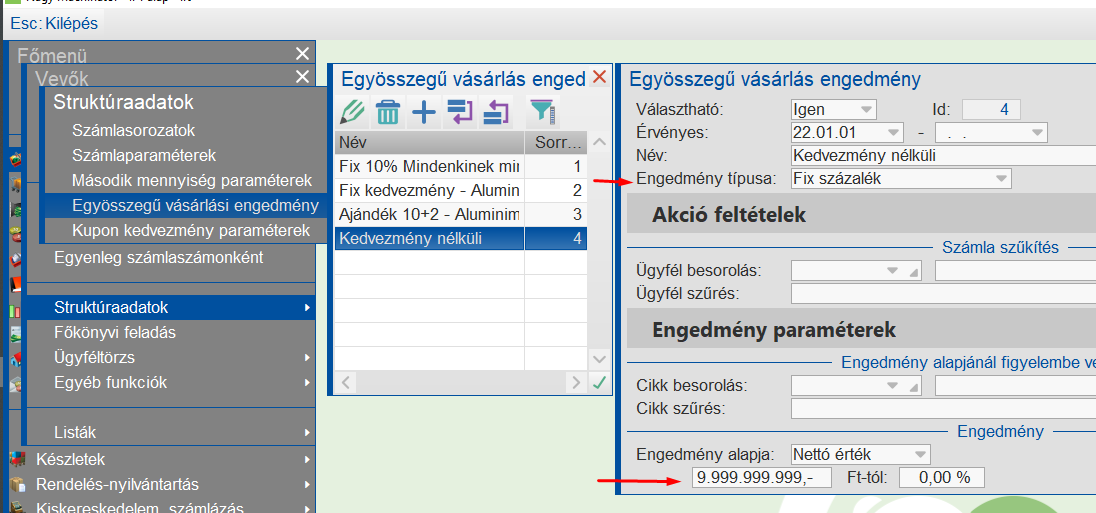
Task: Expand the Listák submenu
Action: point(169,433)
